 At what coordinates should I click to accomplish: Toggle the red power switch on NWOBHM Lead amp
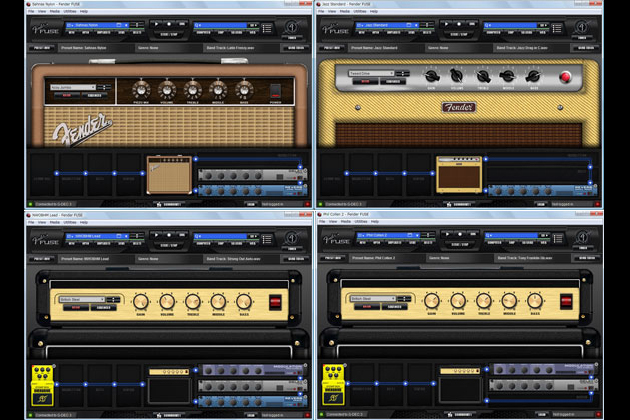click(276, 300)
